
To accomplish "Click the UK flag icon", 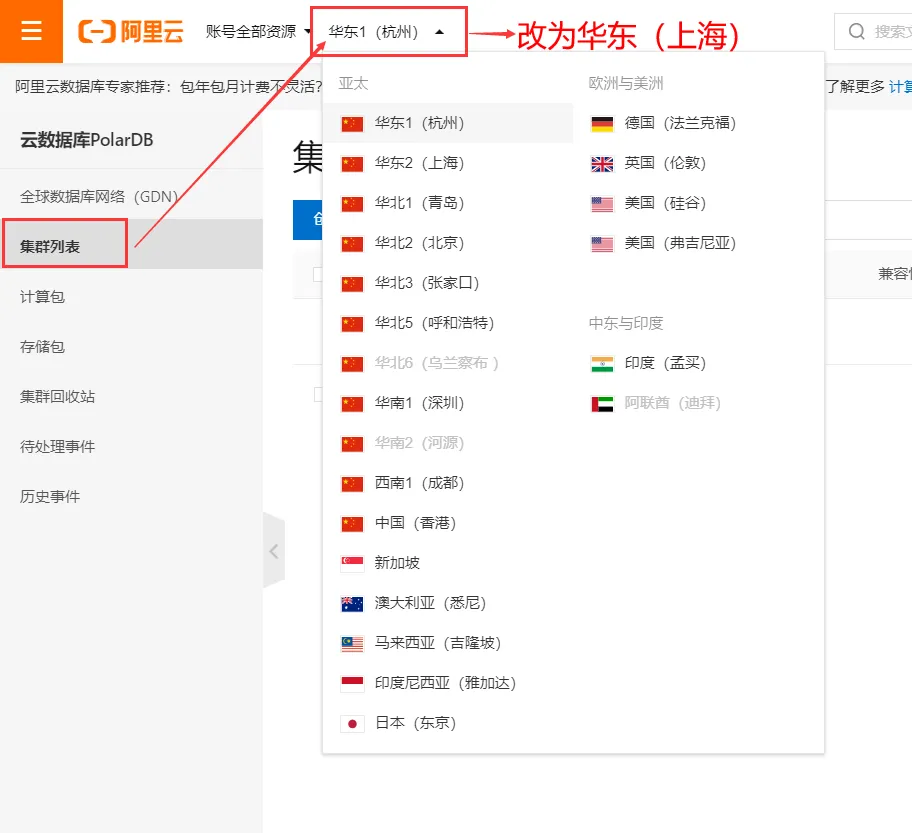I will pos(602,164).
